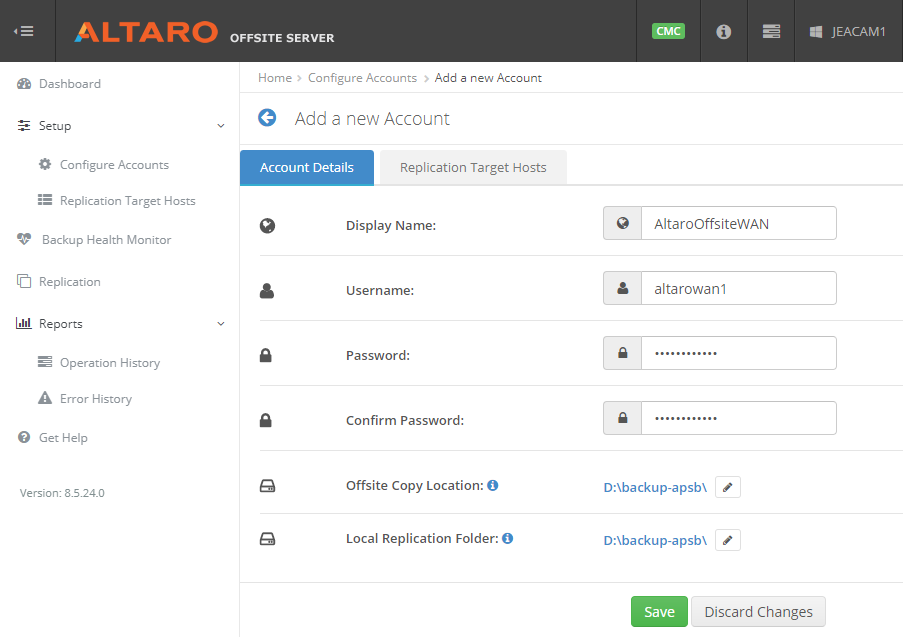
Task: Focus the Password input field
Action: (739, 353)
